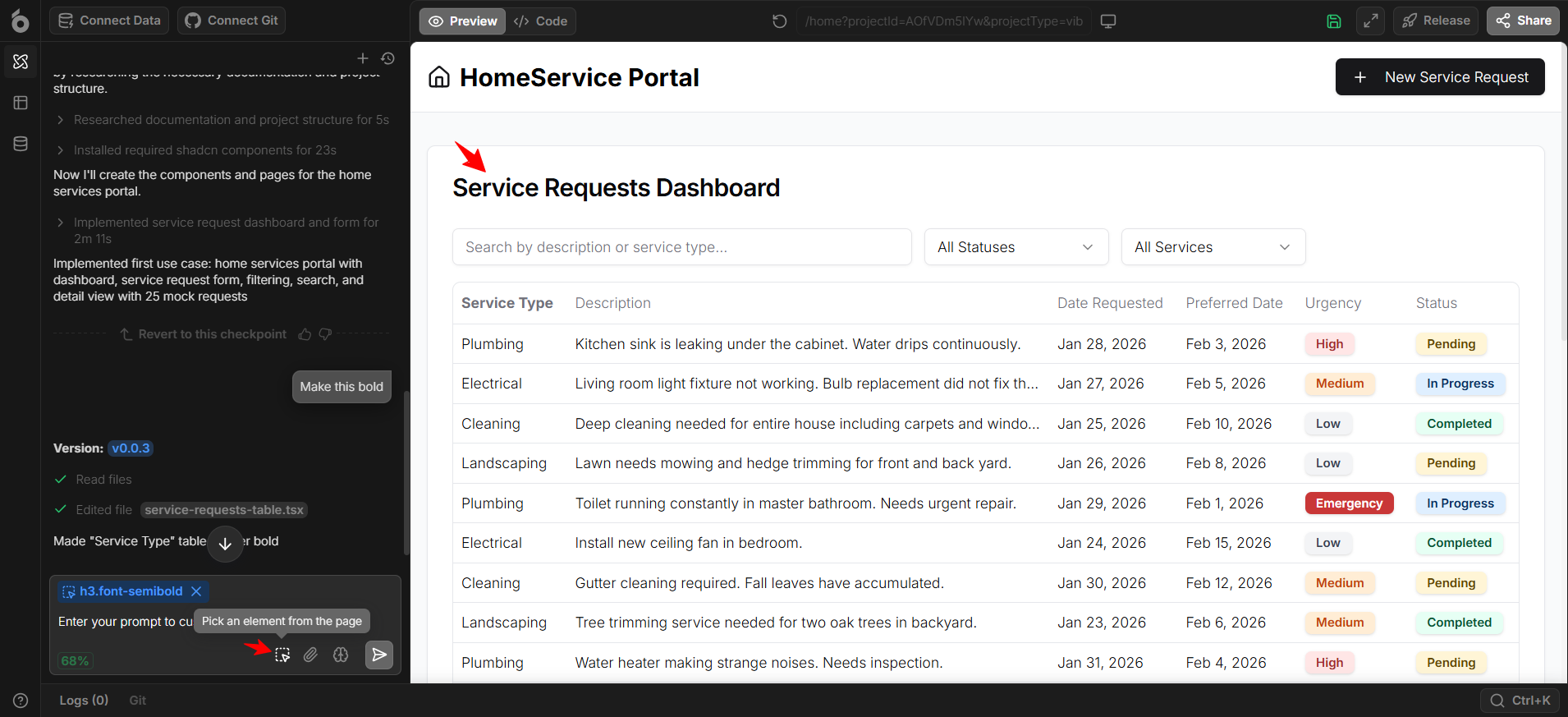Open chat history clock icon
The image size is (1568, 717).
tap(388, 58)
